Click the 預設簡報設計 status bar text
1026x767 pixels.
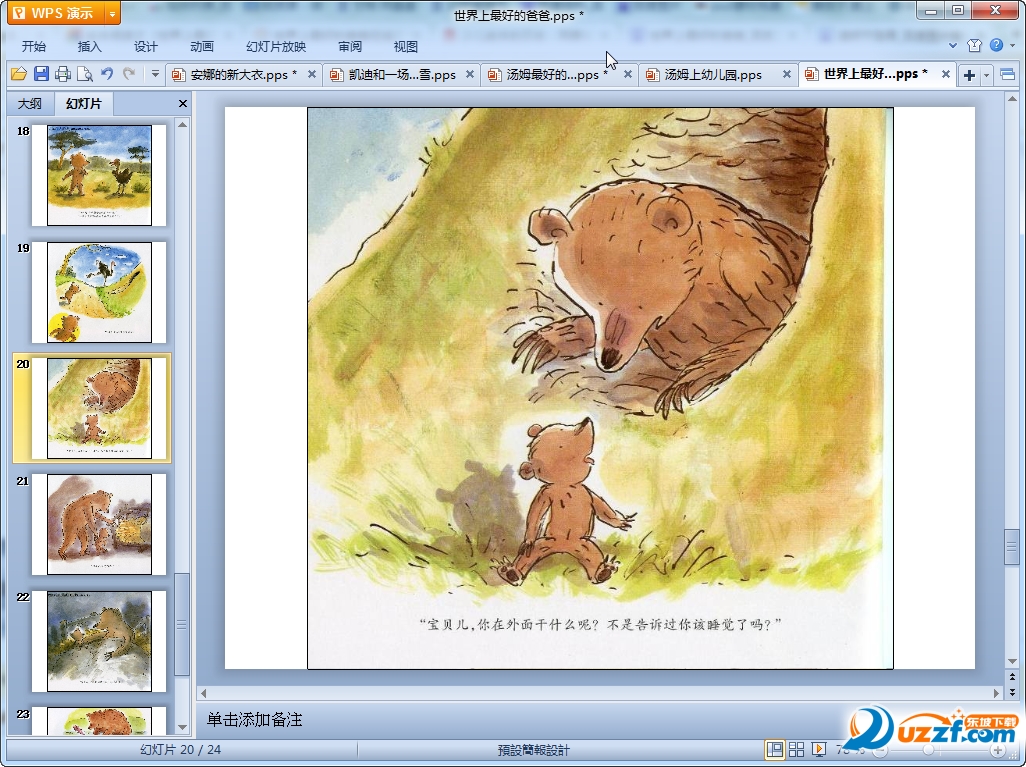pyautogui.click(x=533, y=750)
